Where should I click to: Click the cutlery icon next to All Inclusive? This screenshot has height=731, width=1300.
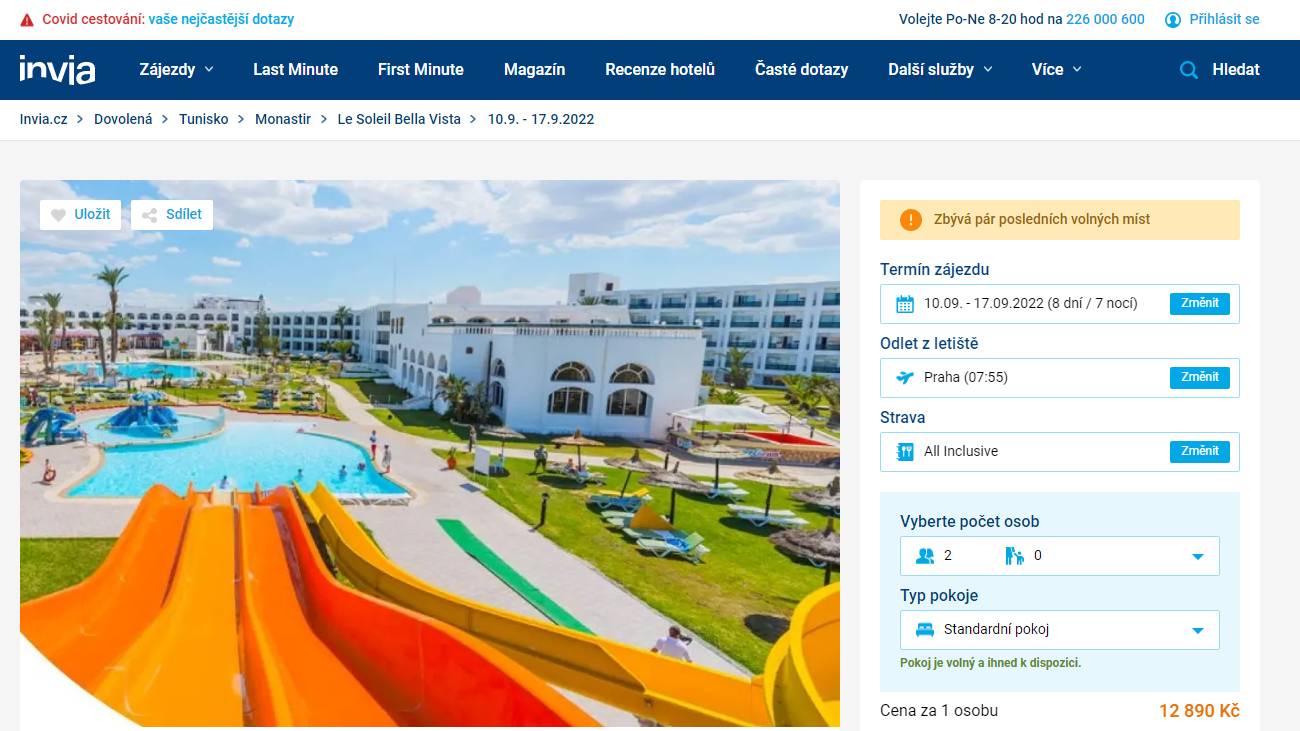point(905,452)
